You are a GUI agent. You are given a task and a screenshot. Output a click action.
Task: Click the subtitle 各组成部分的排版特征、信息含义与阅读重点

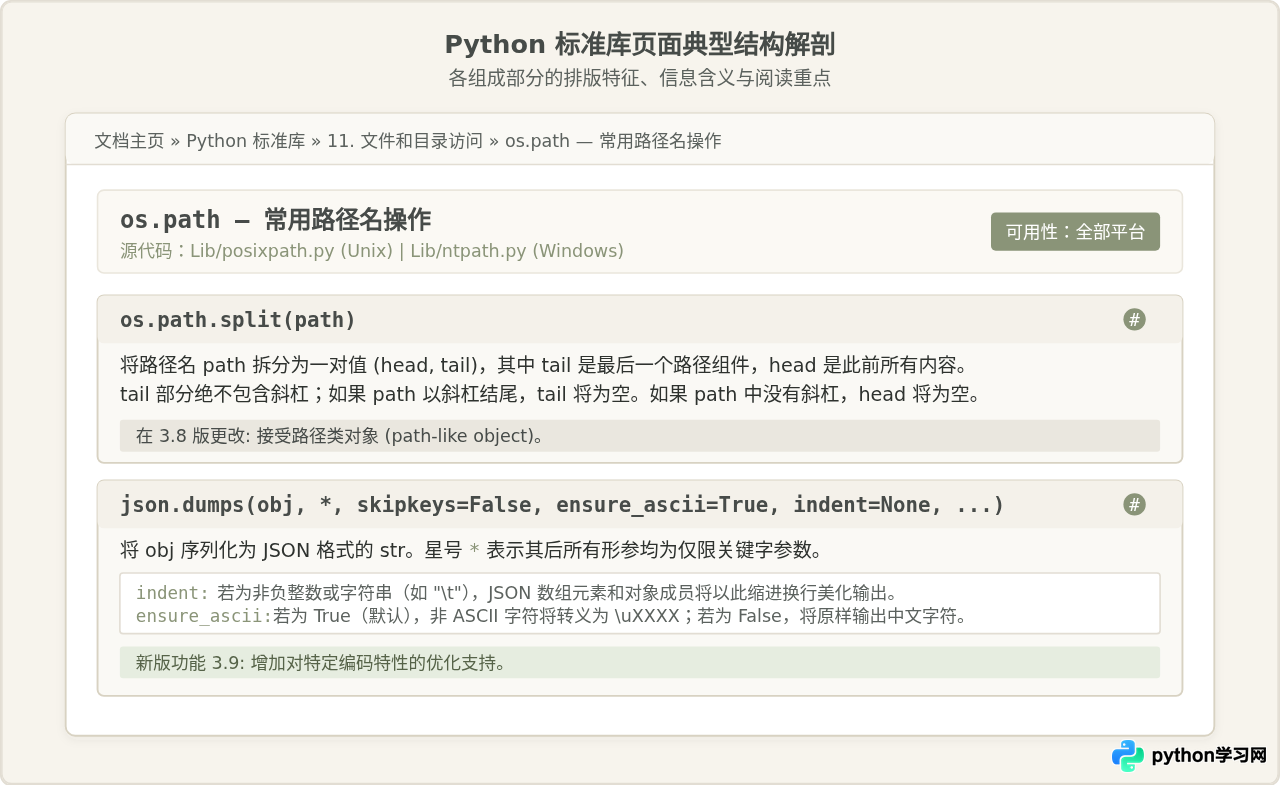coord(640,78)
